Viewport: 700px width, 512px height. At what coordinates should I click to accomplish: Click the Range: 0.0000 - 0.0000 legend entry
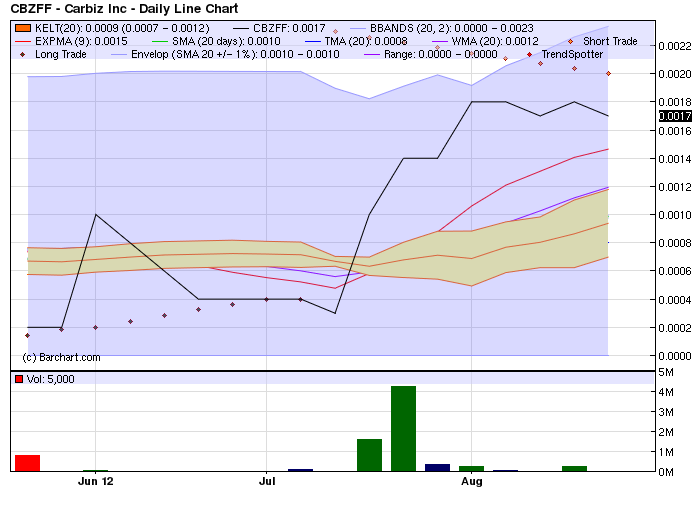tap(431, 54)
